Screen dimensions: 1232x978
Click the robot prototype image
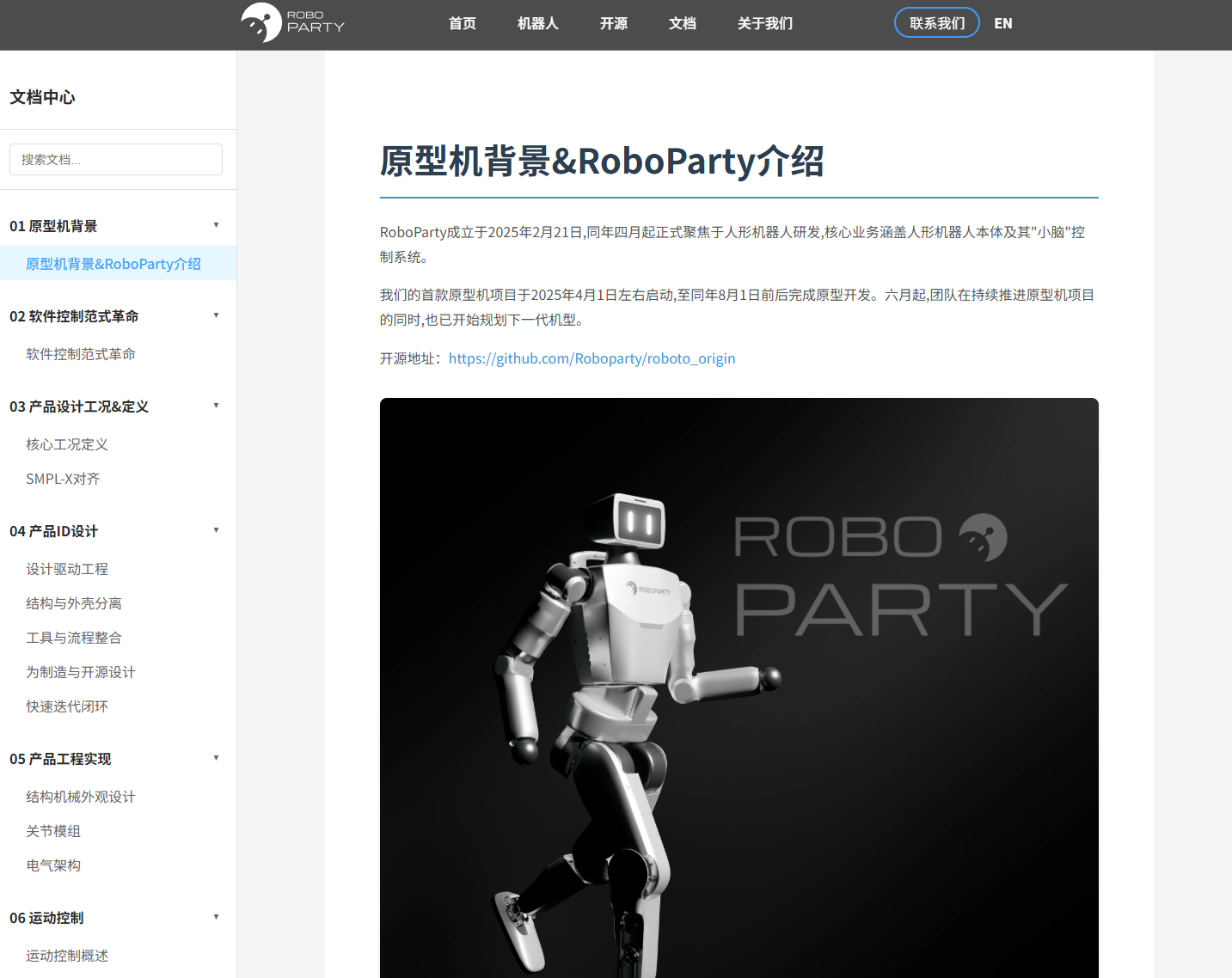pyautogui.click(x=739, y=688)
